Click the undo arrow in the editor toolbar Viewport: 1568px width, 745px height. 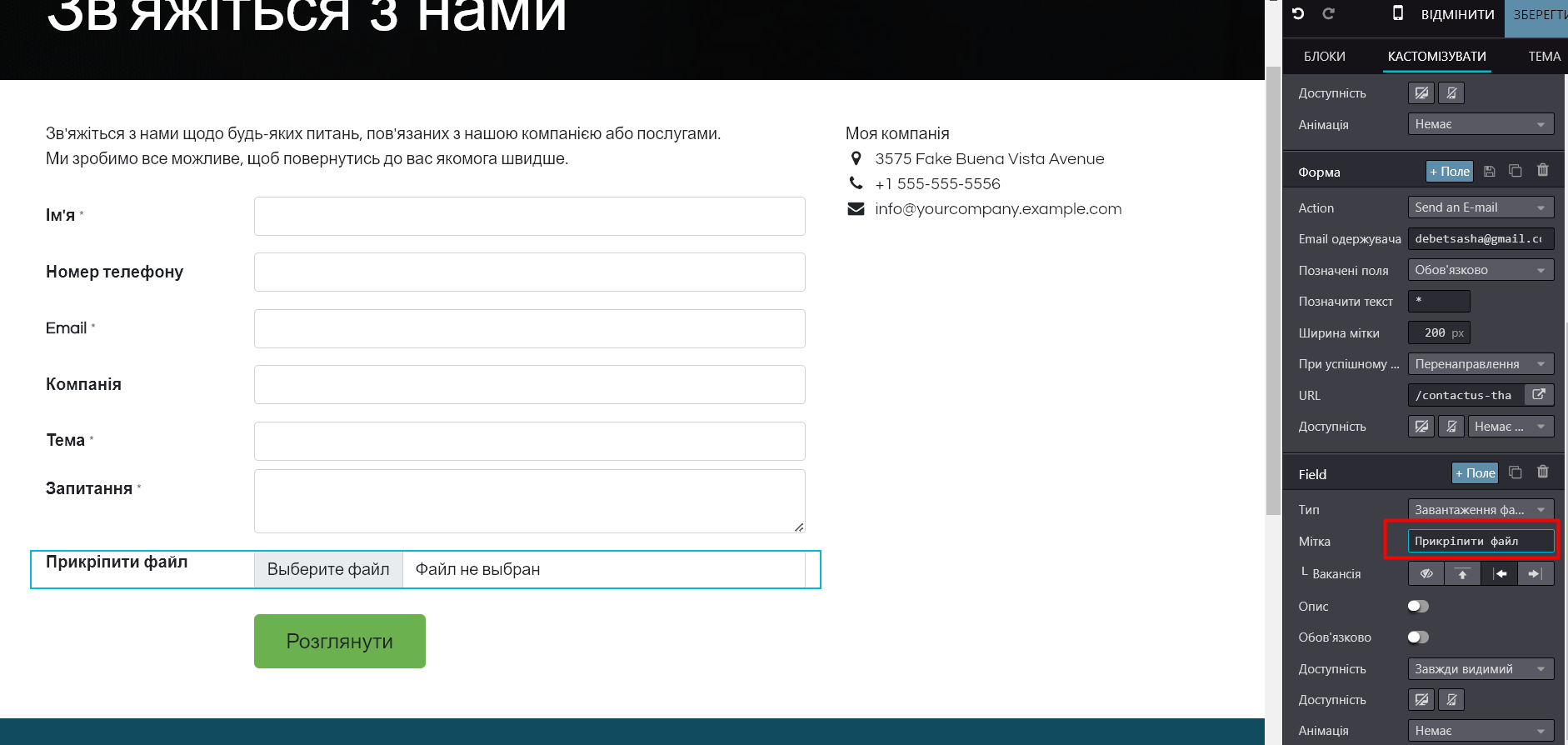[x=1298, y=13]
